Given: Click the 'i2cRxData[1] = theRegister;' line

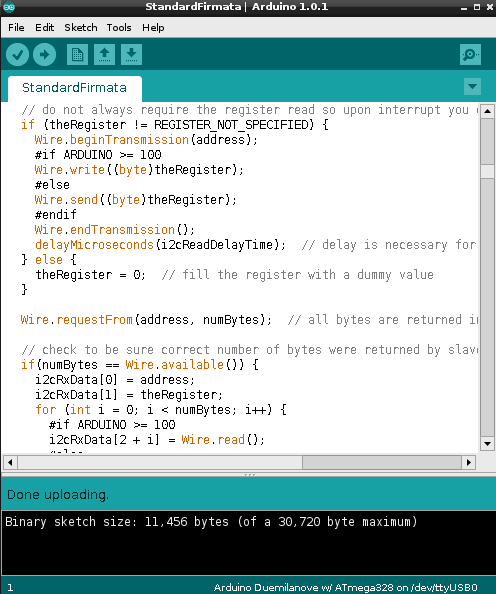Looking at the screenshot, I should (x=129, y=395).
